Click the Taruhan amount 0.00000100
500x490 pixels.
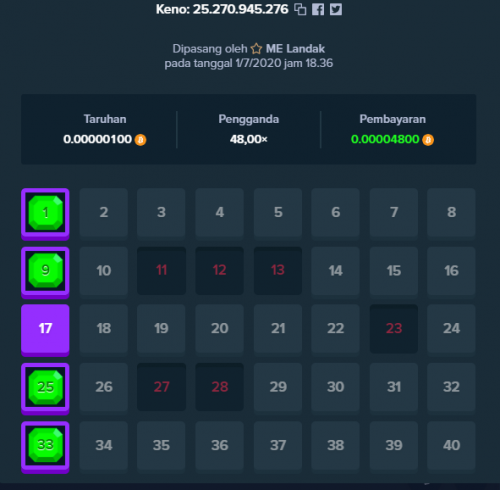pos(98,139)
